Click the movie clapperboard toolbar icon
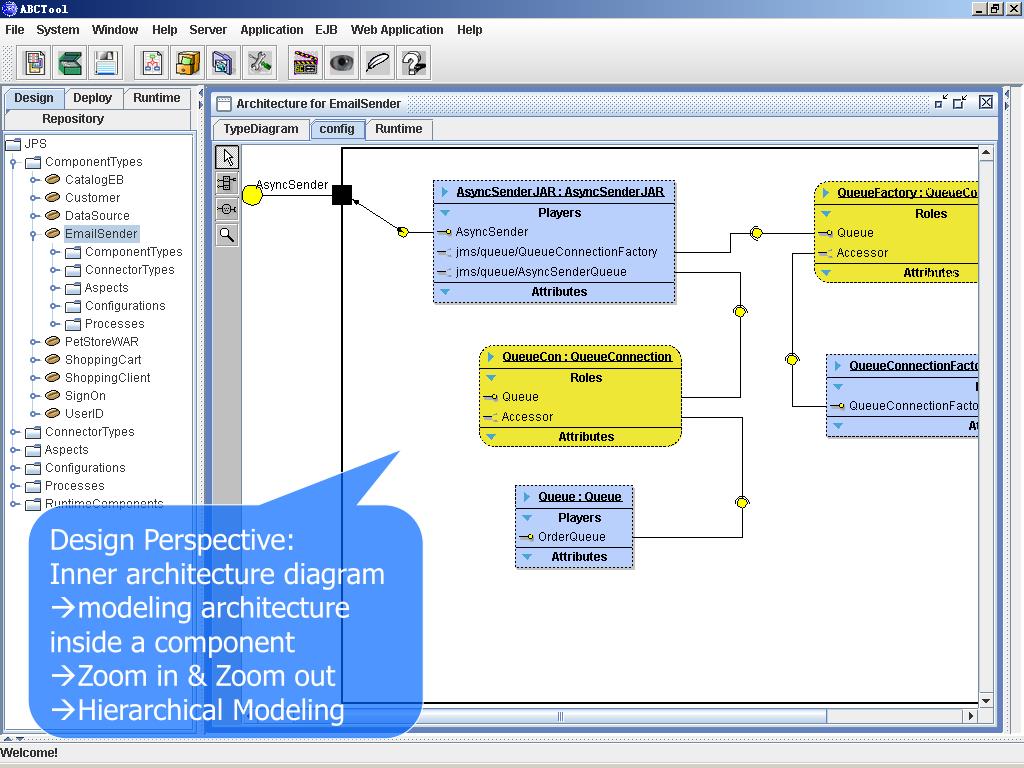1024x768 pixels. (306, 63)
